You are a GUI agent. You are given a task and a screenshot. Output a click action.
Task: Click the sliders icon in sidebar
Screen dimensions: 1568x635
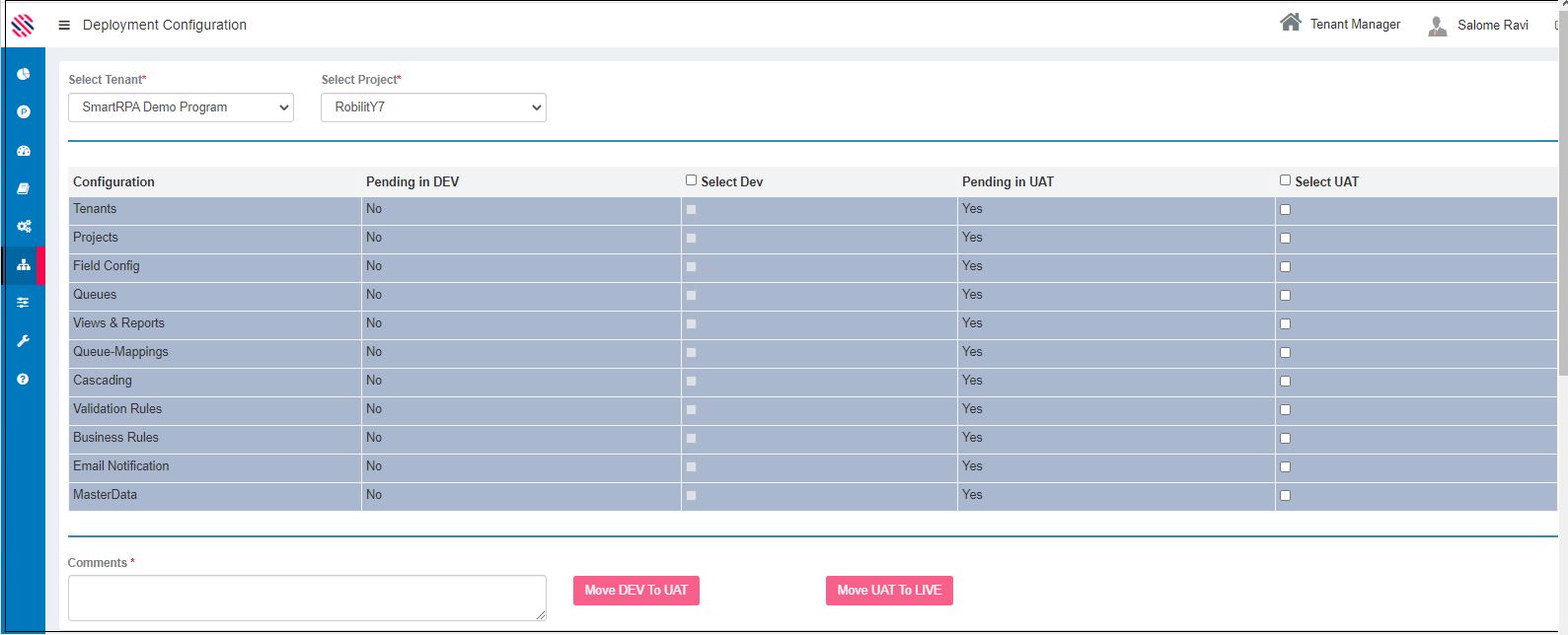pos(24,303)
